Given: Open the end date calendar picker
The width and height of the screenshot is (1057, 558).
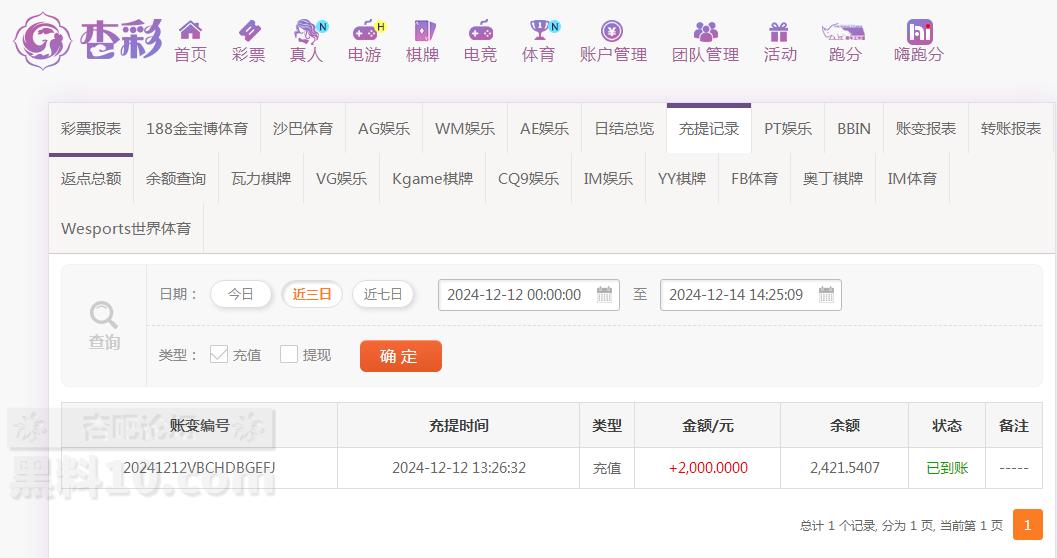Looking at the screenshot, I should (x=826, y=294).
